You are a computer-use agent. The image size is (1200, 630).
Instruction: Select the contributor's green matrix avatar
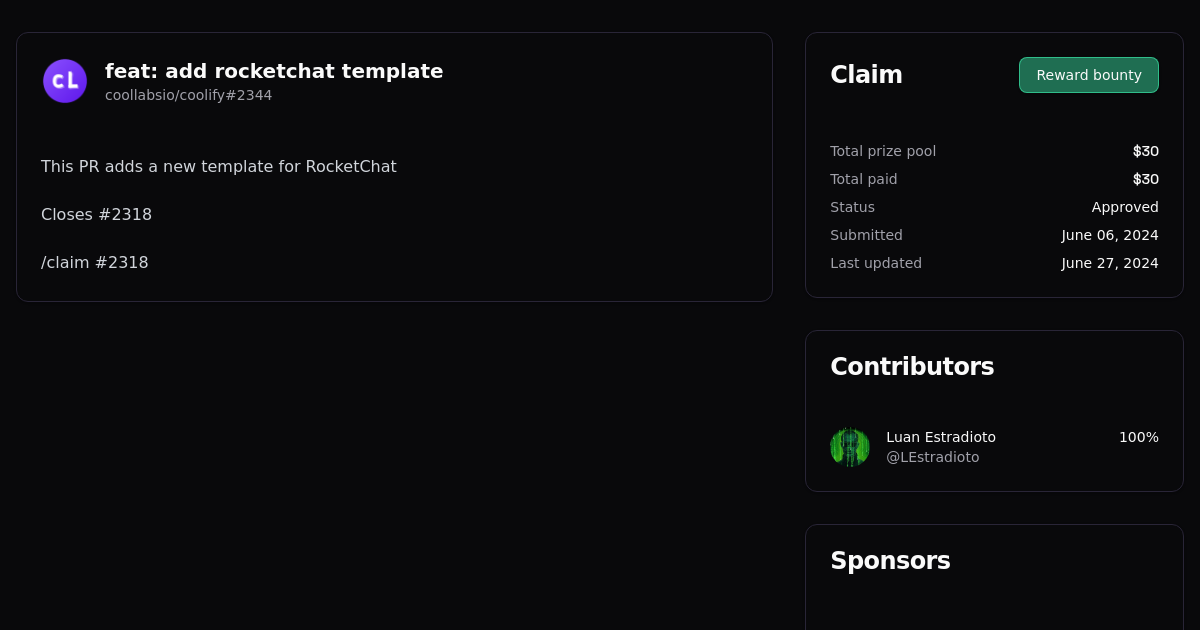click(850, 447)
